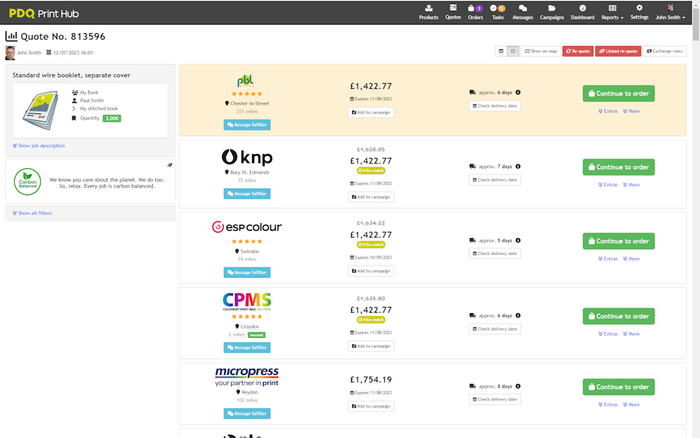Message fulfiller for CPMS Croydon
The image size is (700, 438).
point(247,347)
